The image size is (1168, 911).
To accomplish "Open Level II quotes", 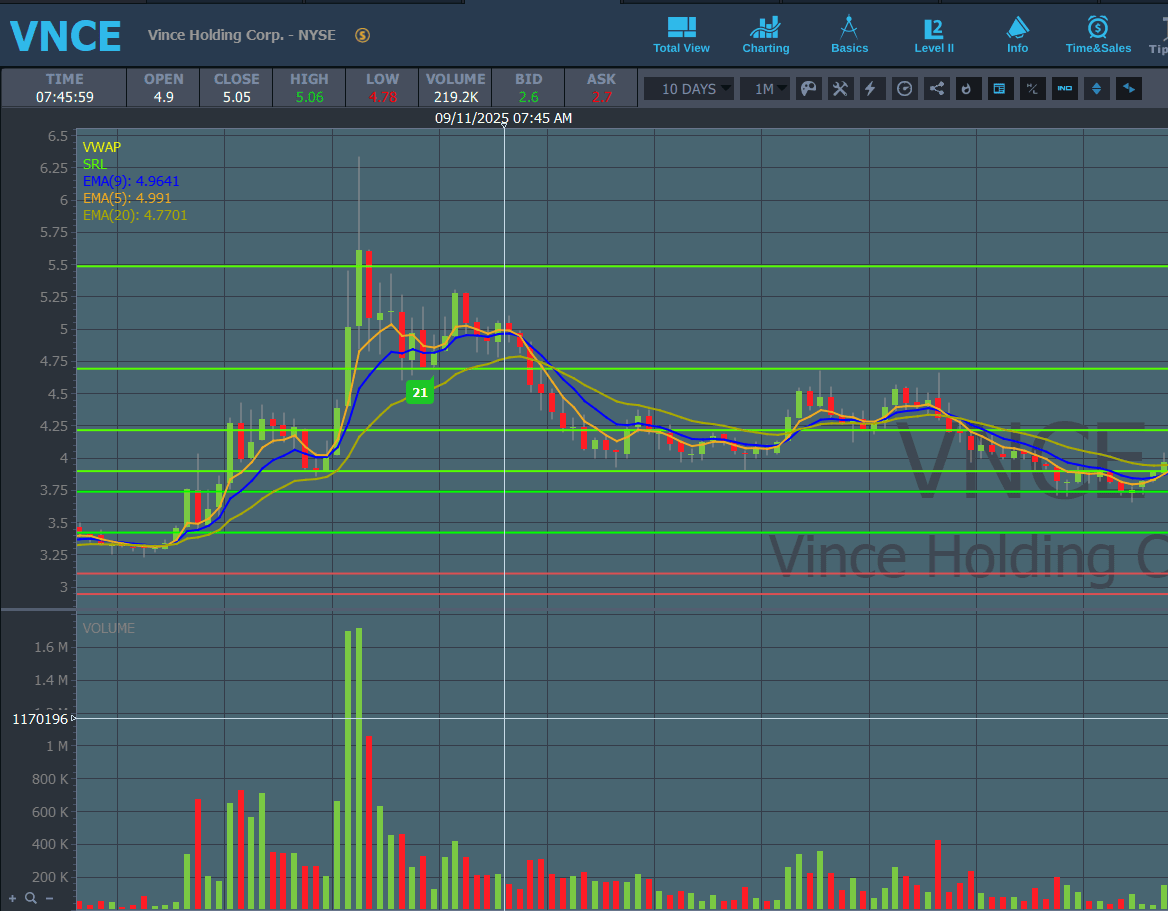I will 933,35.
